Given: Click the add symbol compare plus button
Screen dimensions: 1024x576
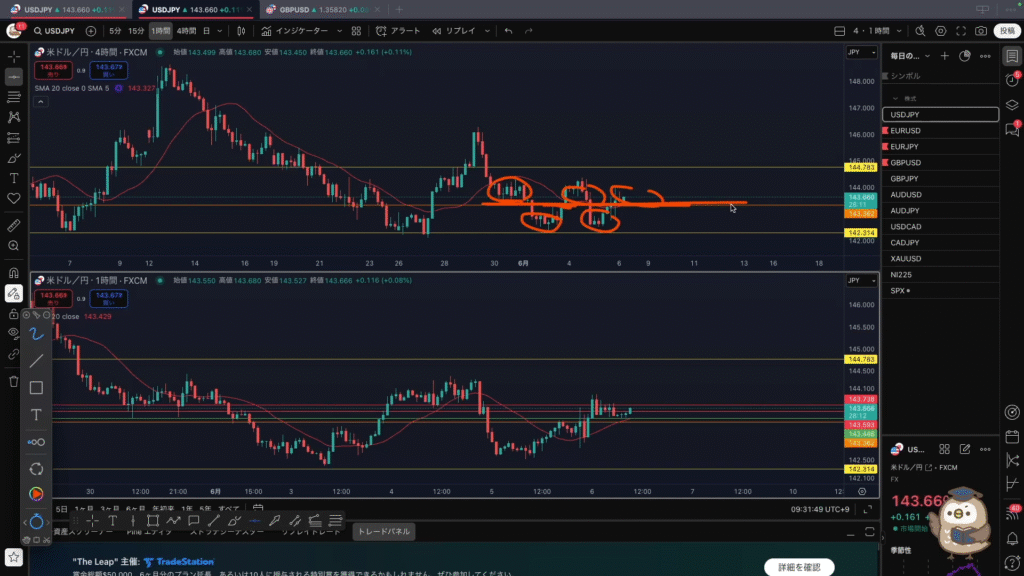Looking at the screenshot, I should pos(91,31).
